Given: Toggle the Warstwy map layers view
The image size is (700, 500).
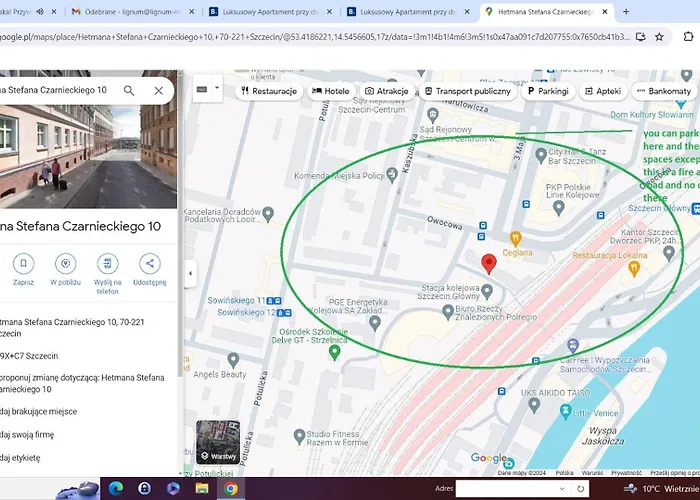Looking at the screenshot, I should point(218,441).
